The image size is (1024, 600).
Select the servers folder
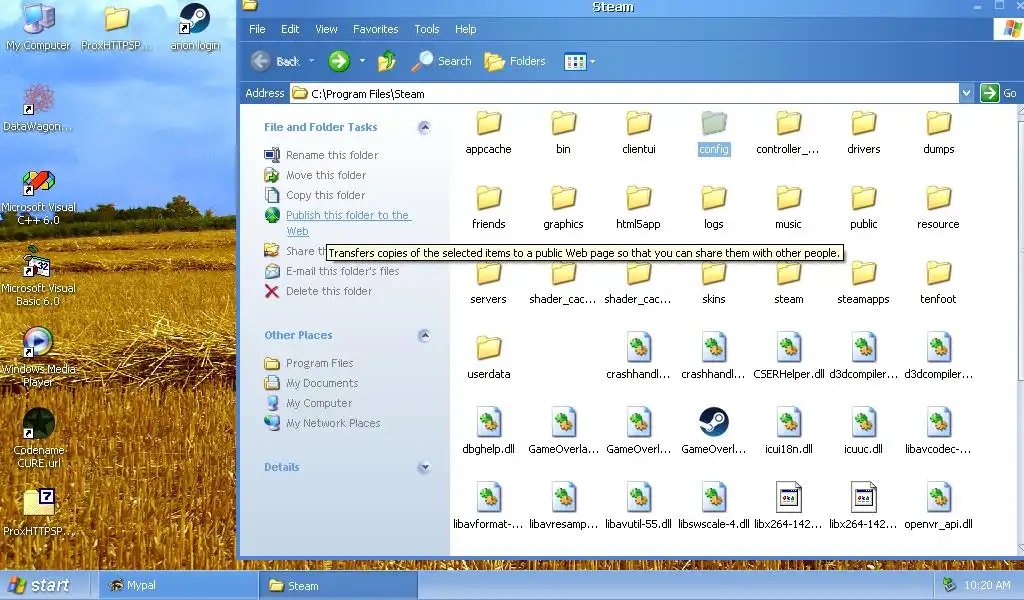[x=488, y=283]
